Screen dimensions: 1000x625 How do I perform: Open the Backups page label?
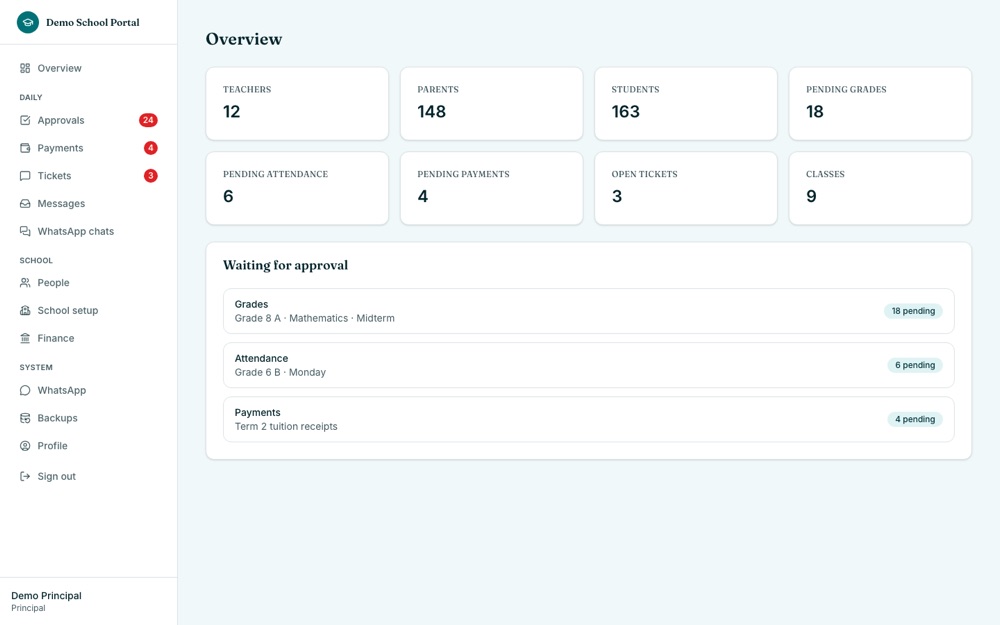(x=57, y=418)
